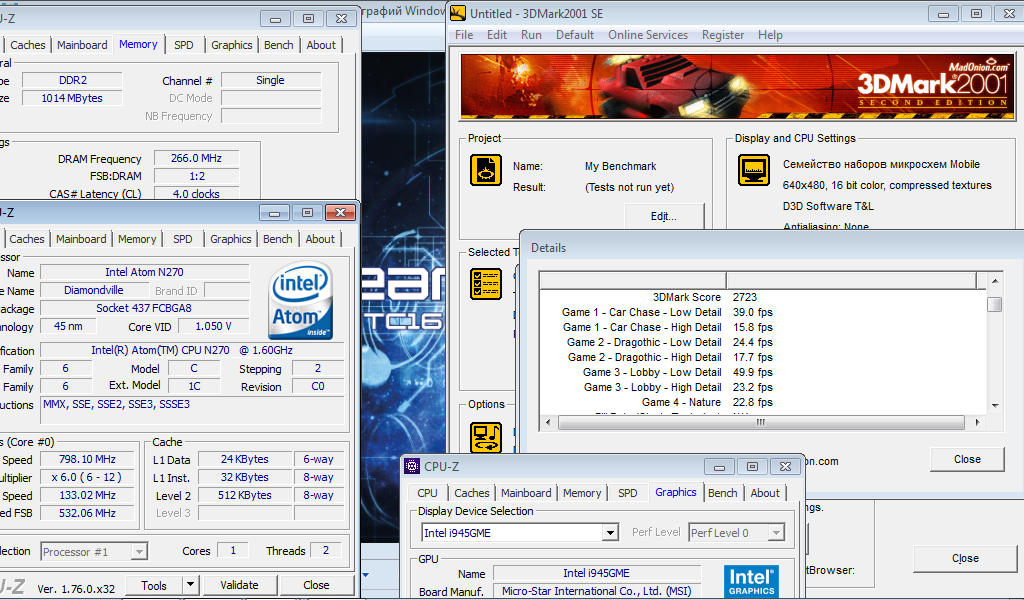Switch to Mainboard tab in bottom CPU-Z window
1024x600 pixels.
tap(526, 493)
